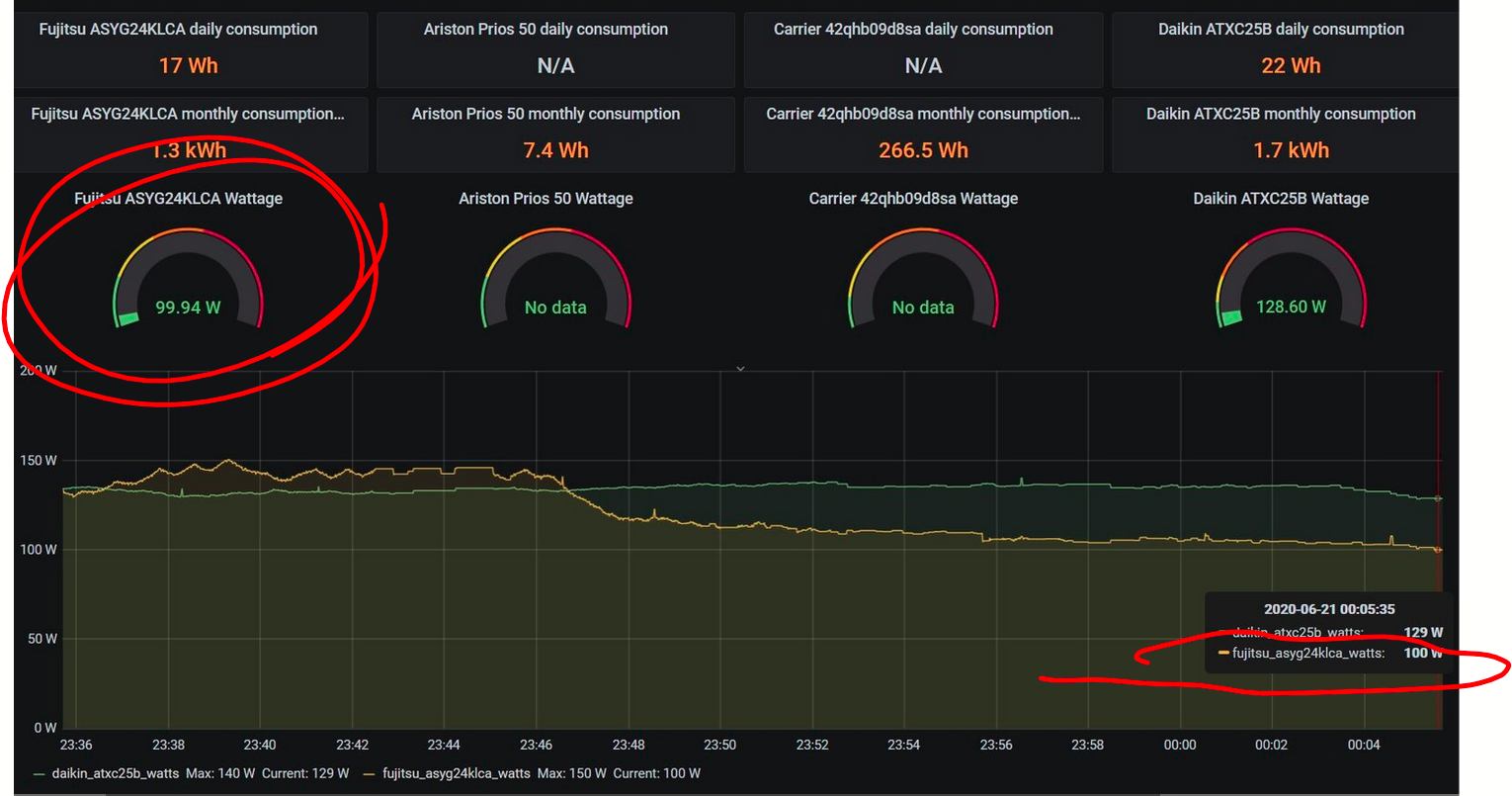The height and width of the screenshot is (796, 1512).
Task: Click the 00:04 time axis label
Action: pos(1364,745)
